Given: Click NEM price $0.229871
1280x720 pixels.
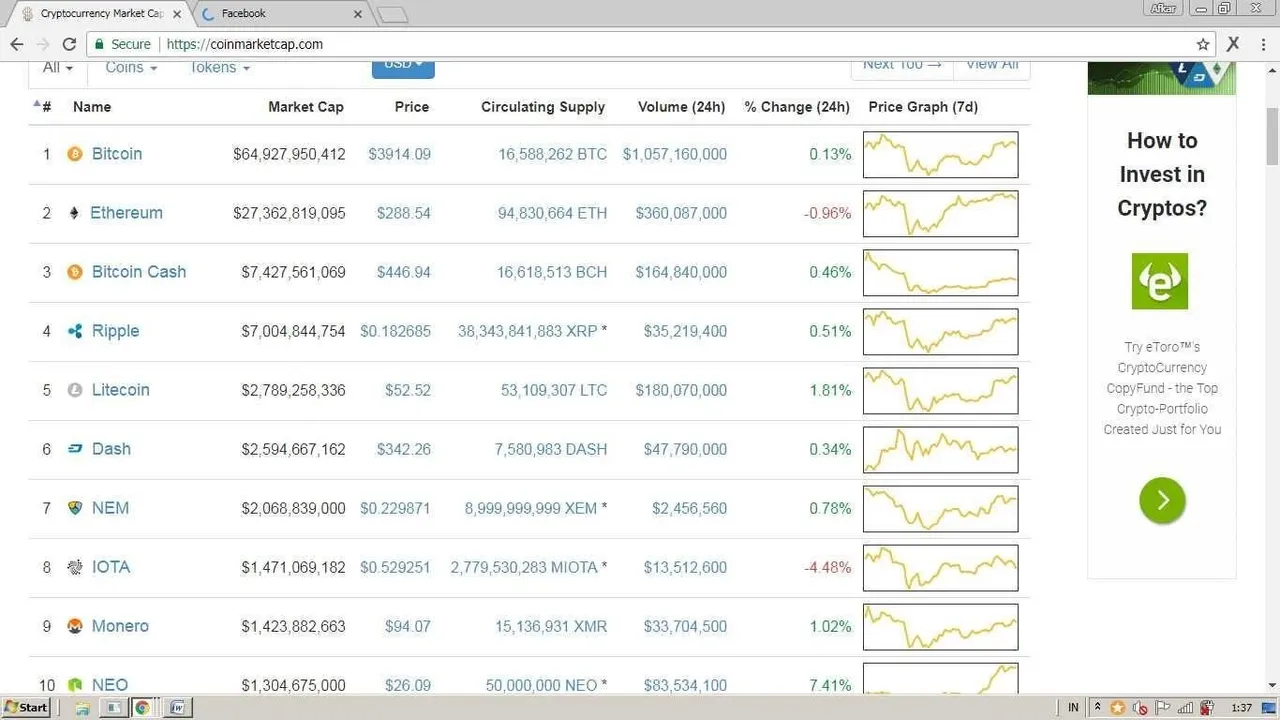Looking at the screenshot, I should (395, 508).
